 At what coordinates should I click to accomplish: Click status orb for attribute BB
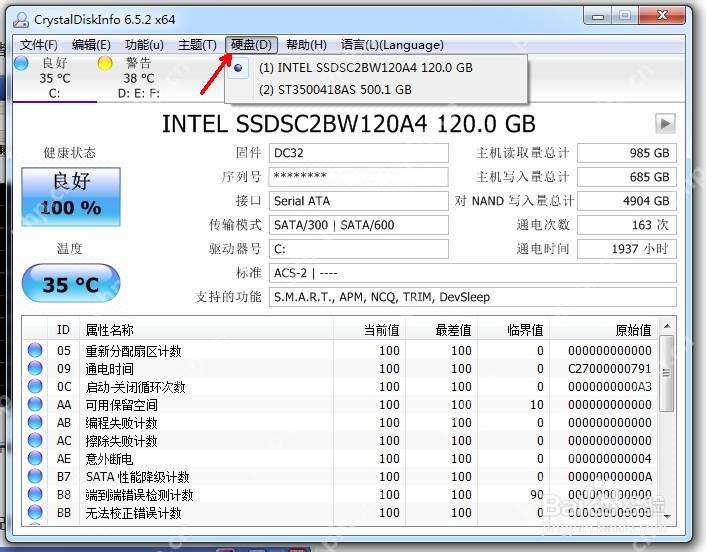[35, 512]
